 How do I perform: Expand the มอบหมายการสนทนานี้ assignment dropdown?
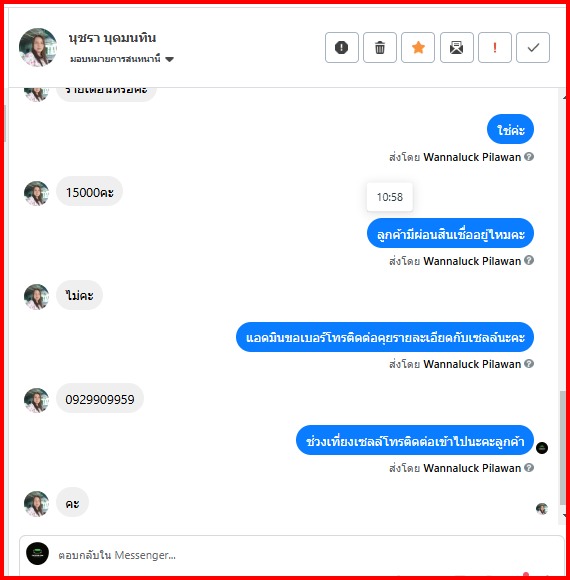(x=122, y=59)
